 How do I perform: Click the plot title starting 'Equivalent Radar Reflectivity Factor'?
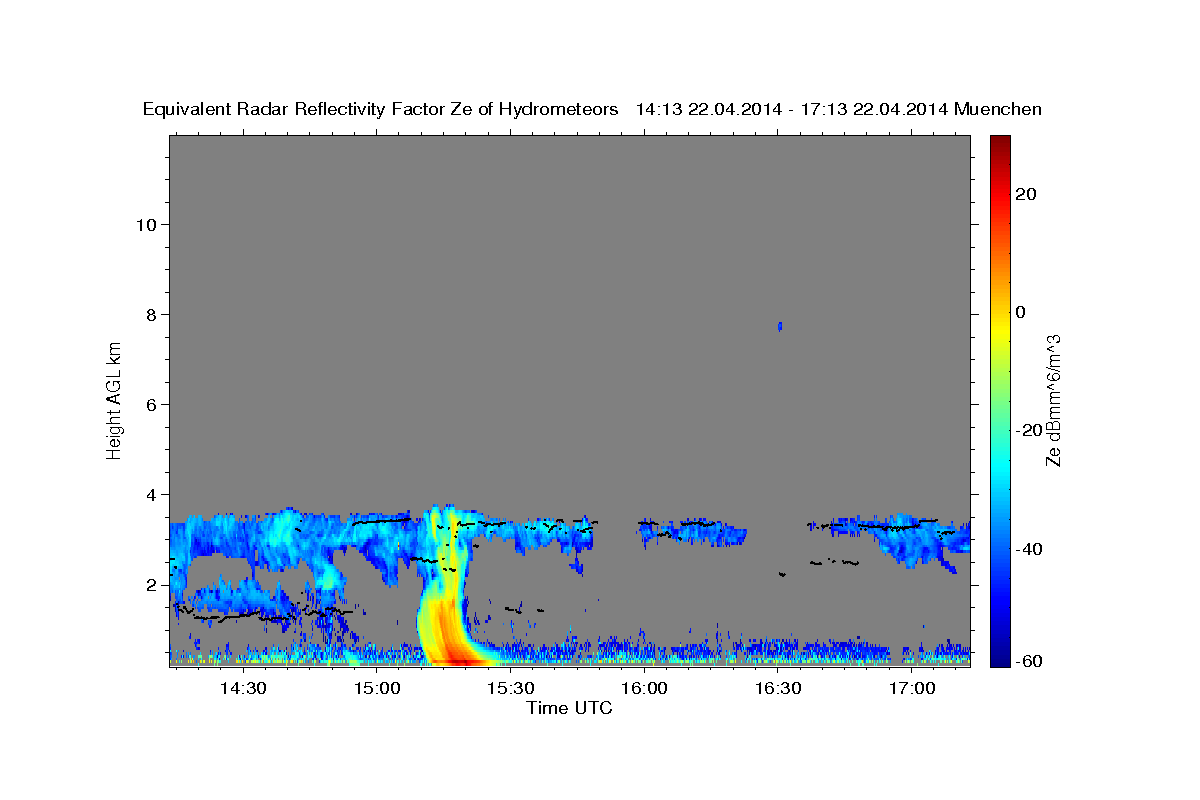click(592, 109)
